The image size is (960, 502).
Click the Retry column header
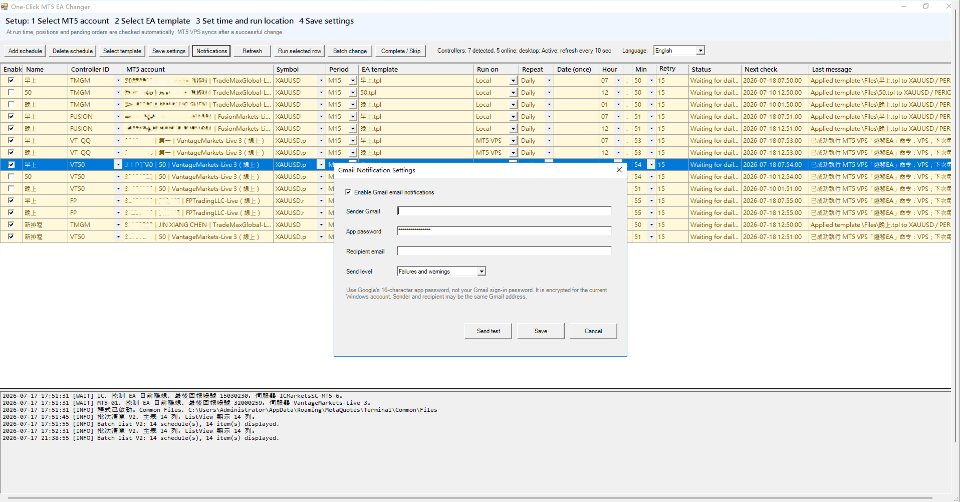(672, 69)
